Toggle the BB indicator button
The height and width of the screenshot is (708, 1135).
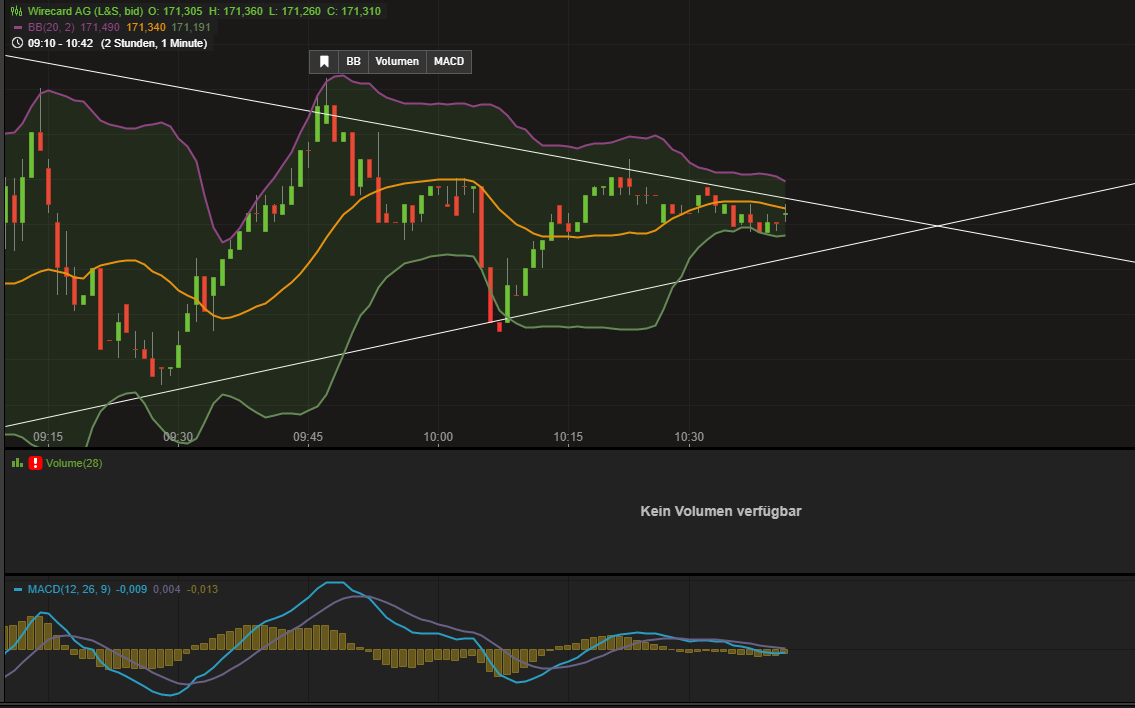tap(353, 62)
